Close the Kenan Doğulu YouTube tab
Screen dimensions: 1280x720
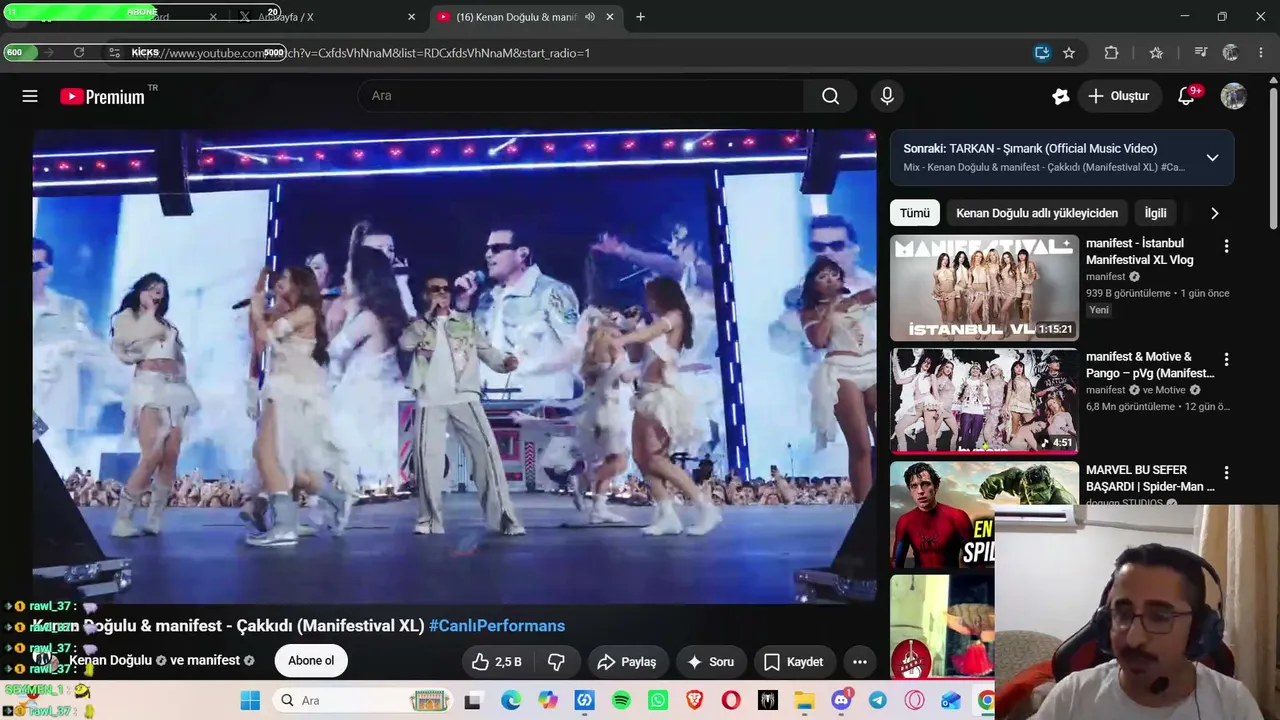tap(610, 17)
